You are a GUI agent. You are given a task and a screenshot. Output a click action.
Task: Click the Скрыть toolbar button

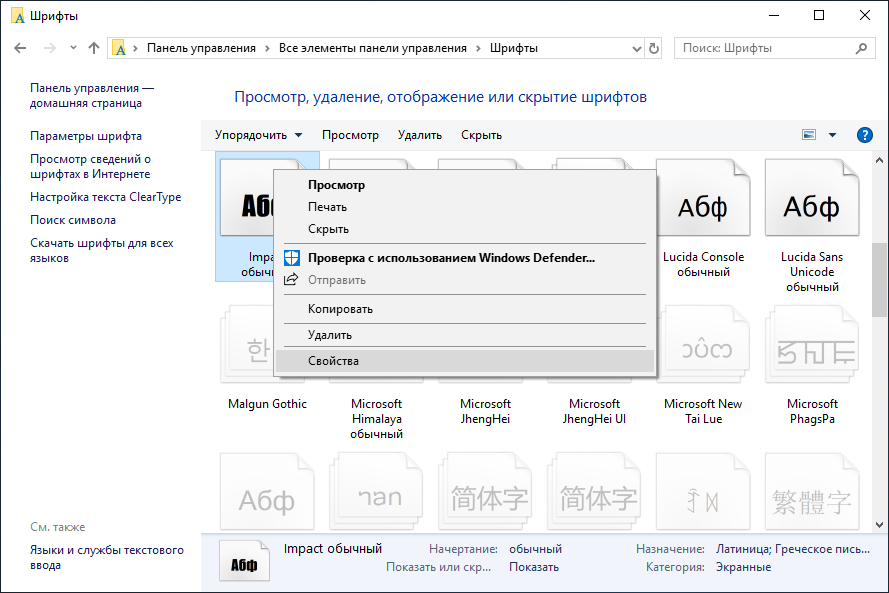481,135
